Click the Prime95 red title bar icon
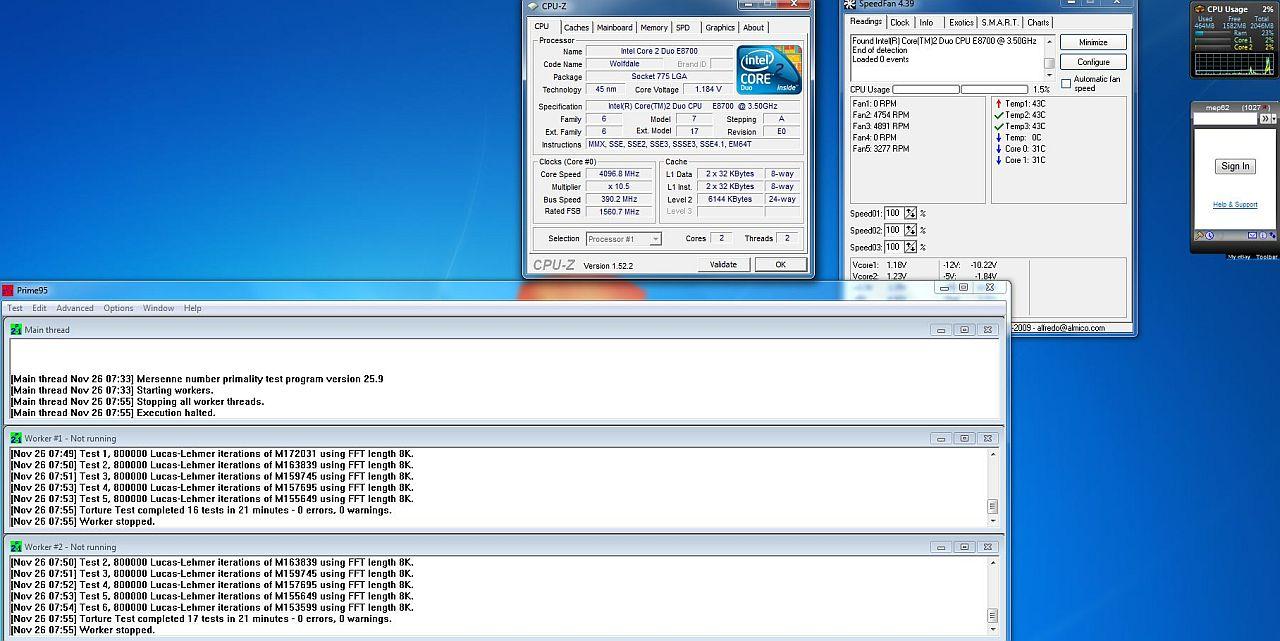Screen dimensions: 1280x641 8,290
